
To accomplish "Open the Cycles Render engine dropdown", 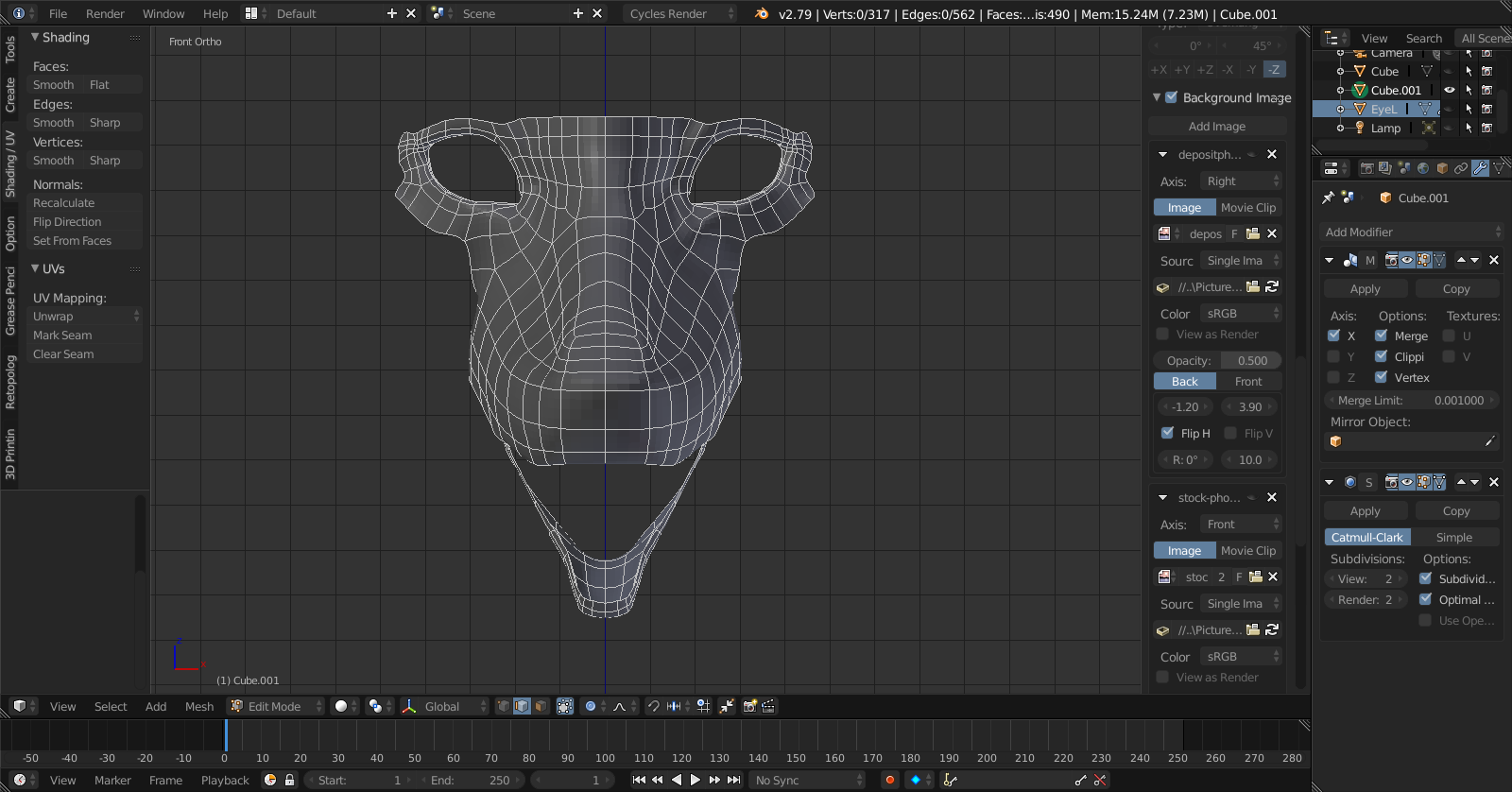I will point(680,13).
